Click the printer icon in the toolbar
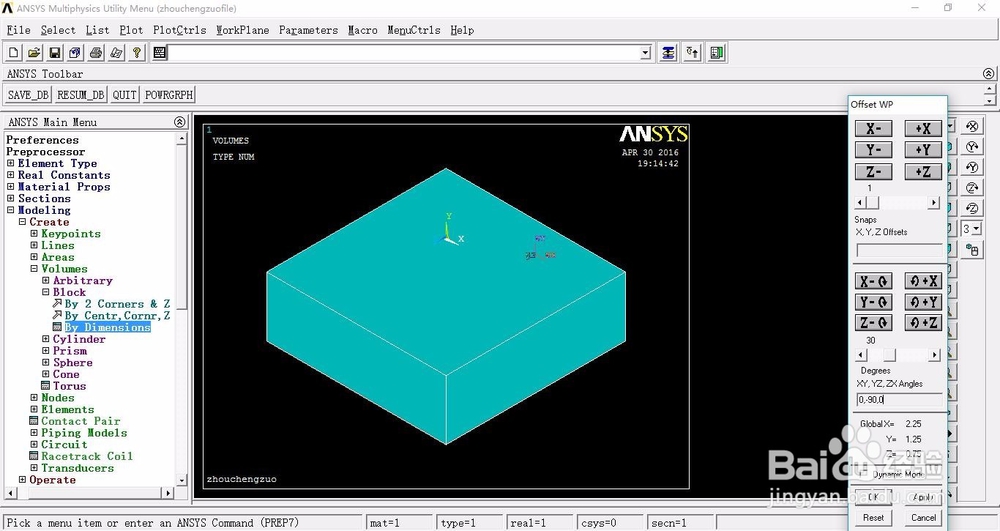 pyautogui.click(x=96, y=53)
